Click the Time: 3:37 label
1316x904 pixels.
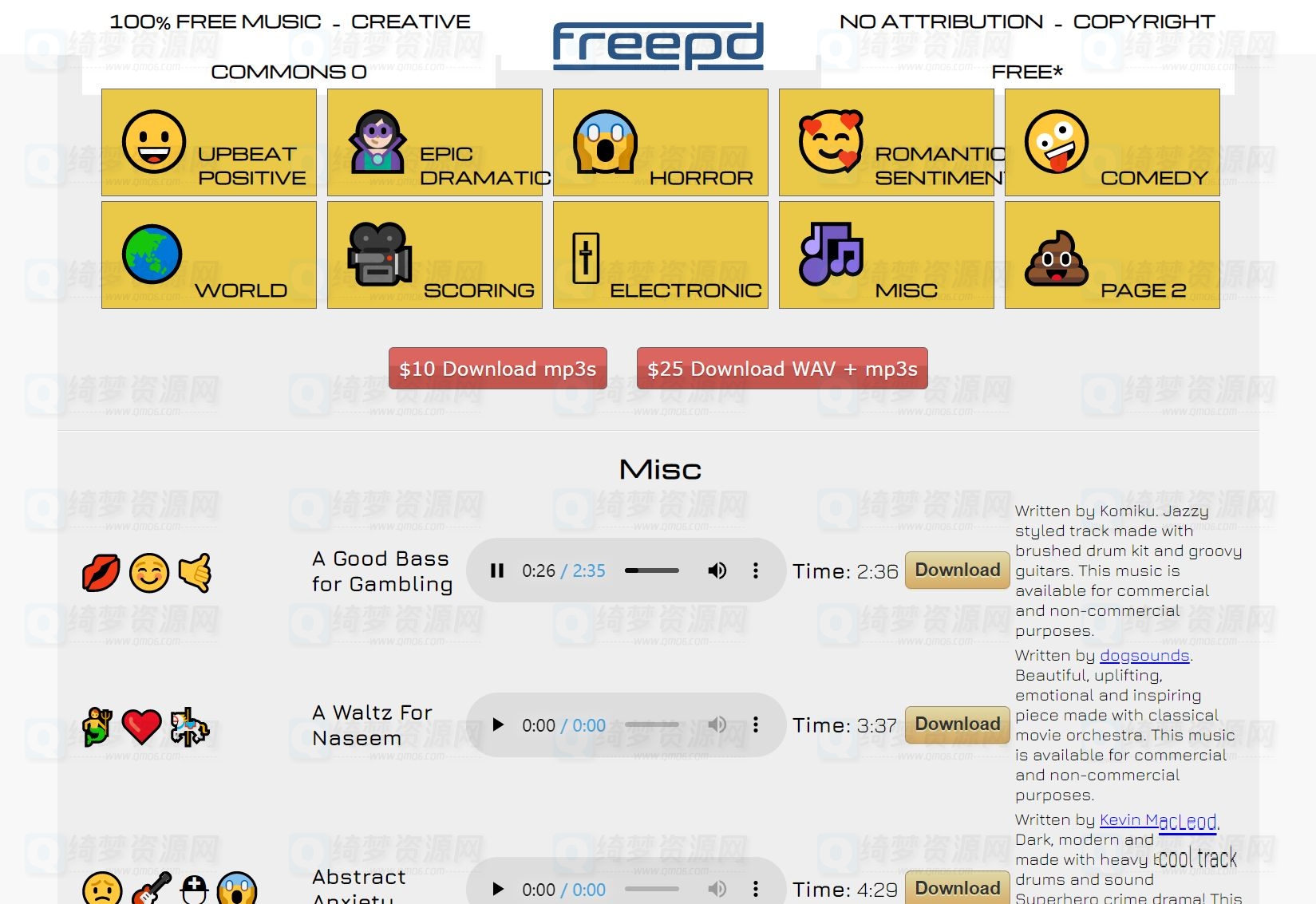(845, 725)
